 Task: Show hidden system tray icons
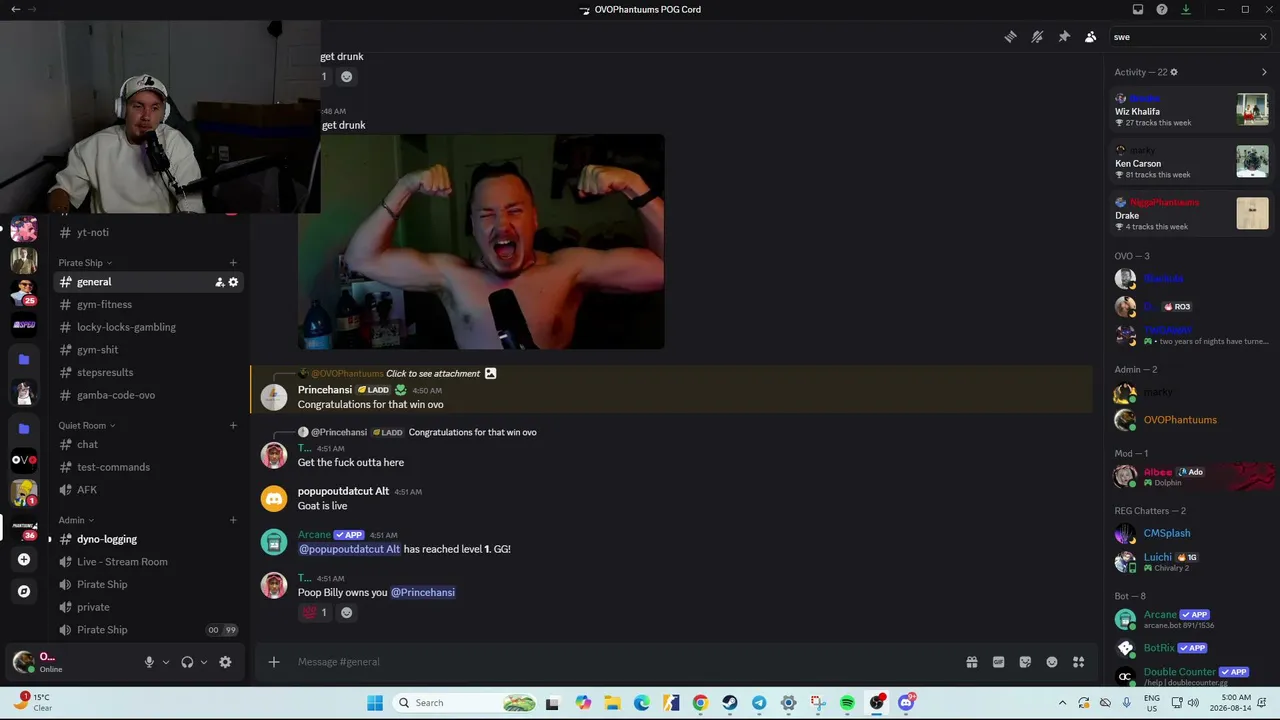point(1062,703)
